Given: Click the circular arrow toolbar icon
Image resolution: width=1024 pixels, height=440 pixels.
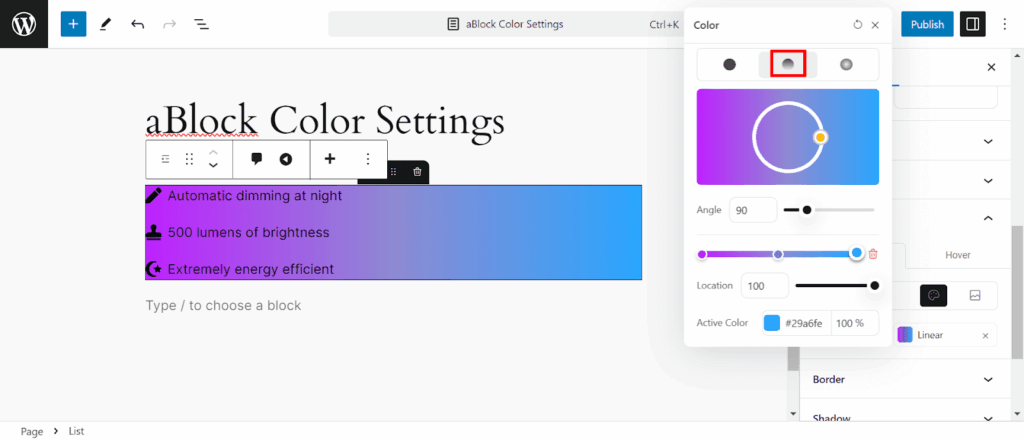Looking at the screenshot, I should coord(286,159).
